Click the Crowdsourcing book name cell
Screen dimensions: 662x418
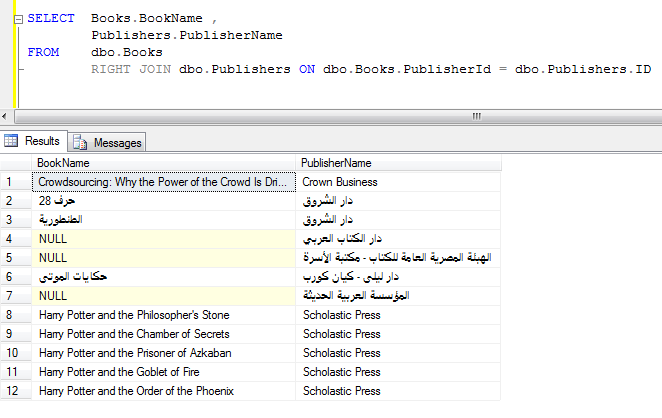[165, 182]
